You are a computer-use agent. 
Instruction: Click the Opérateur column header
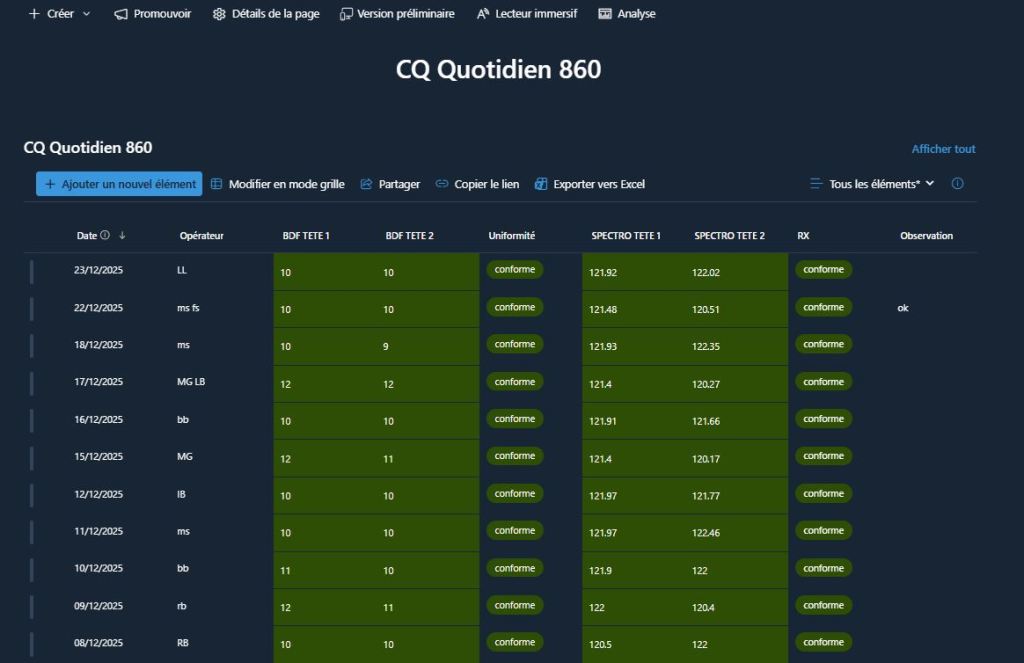click(x=201, y=236)
